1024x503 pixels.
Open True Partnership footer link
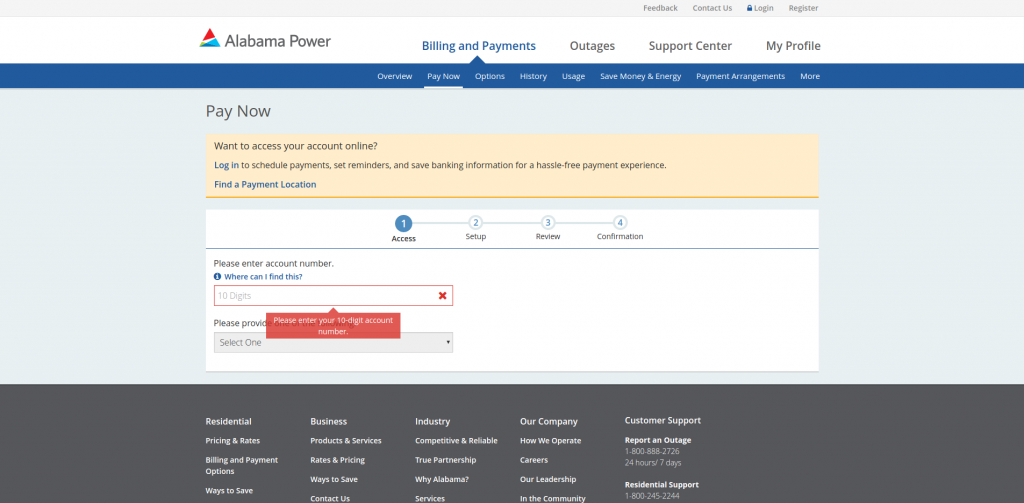(446, 460)
